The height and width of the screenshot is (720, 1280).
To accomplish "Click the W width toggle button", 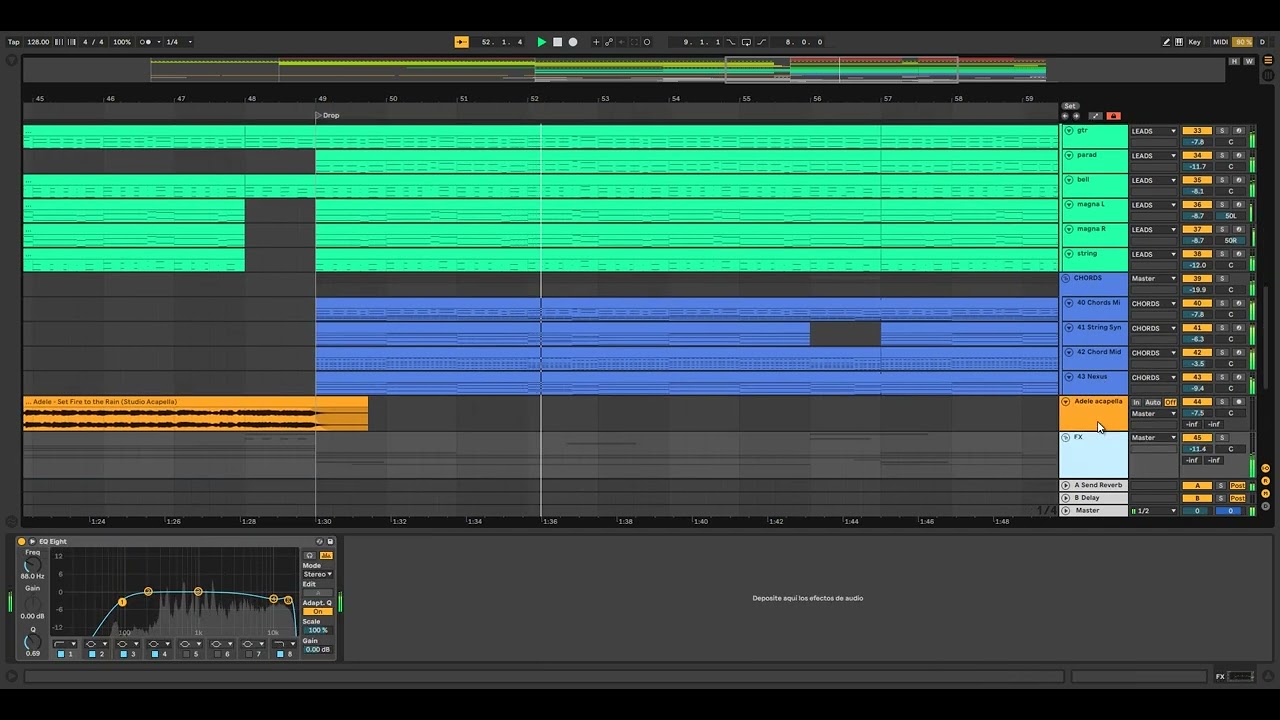I will point(1247,62).
